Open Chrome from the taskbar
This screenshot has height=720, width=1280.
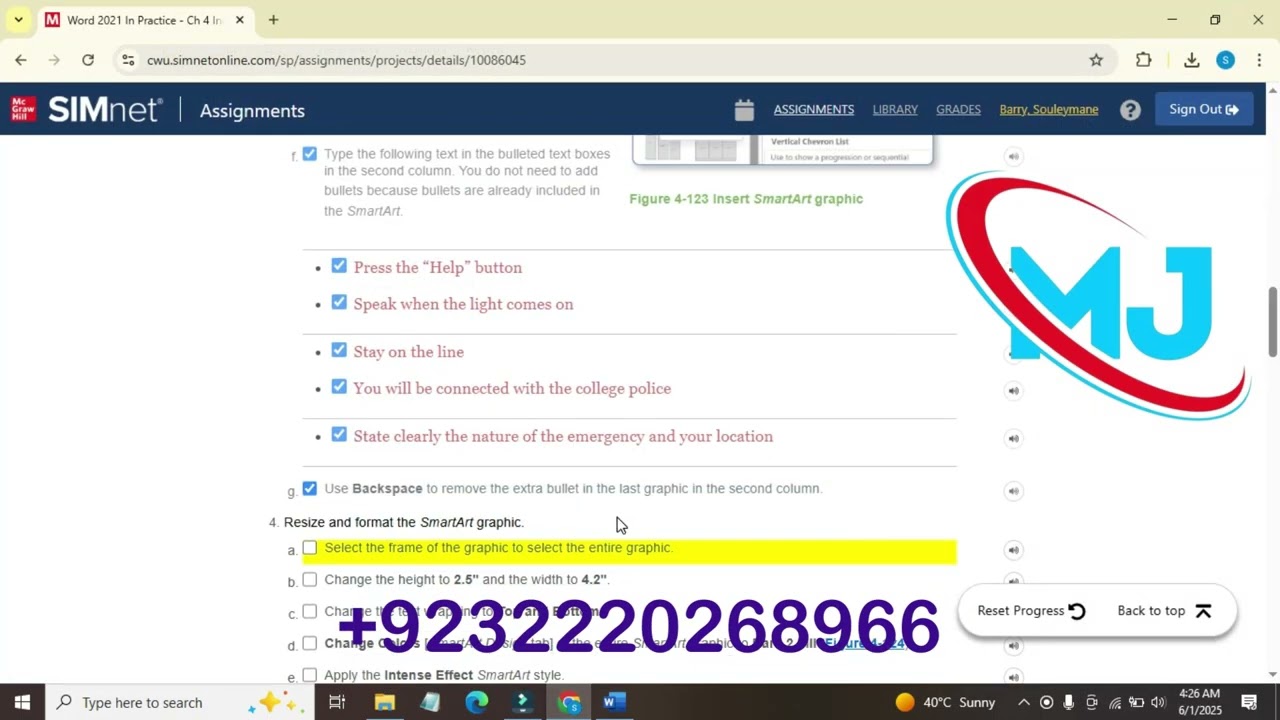pyautogui.click(x=569, y=702)
